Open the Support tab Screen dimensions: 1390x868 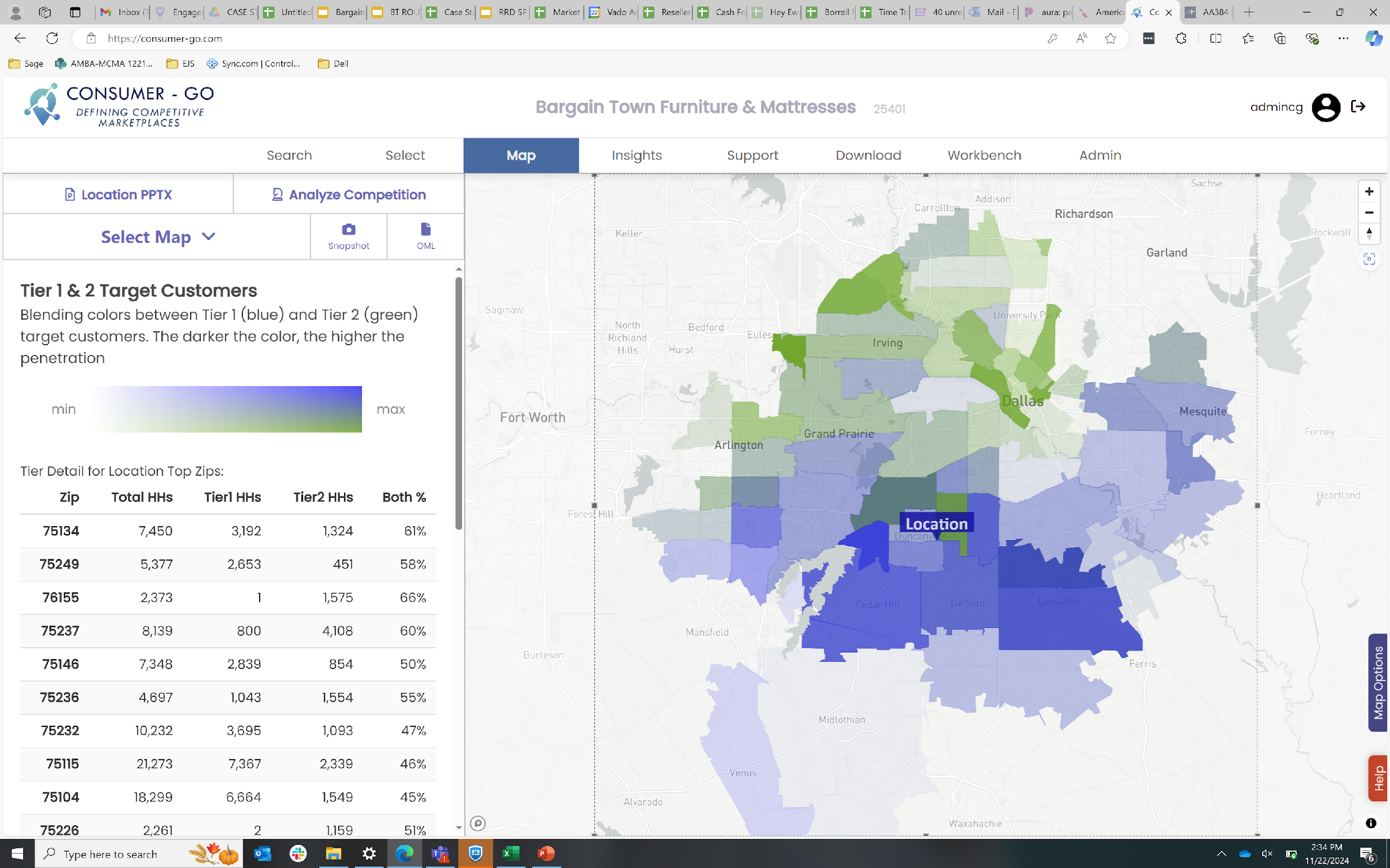click(x=753, y=156)
